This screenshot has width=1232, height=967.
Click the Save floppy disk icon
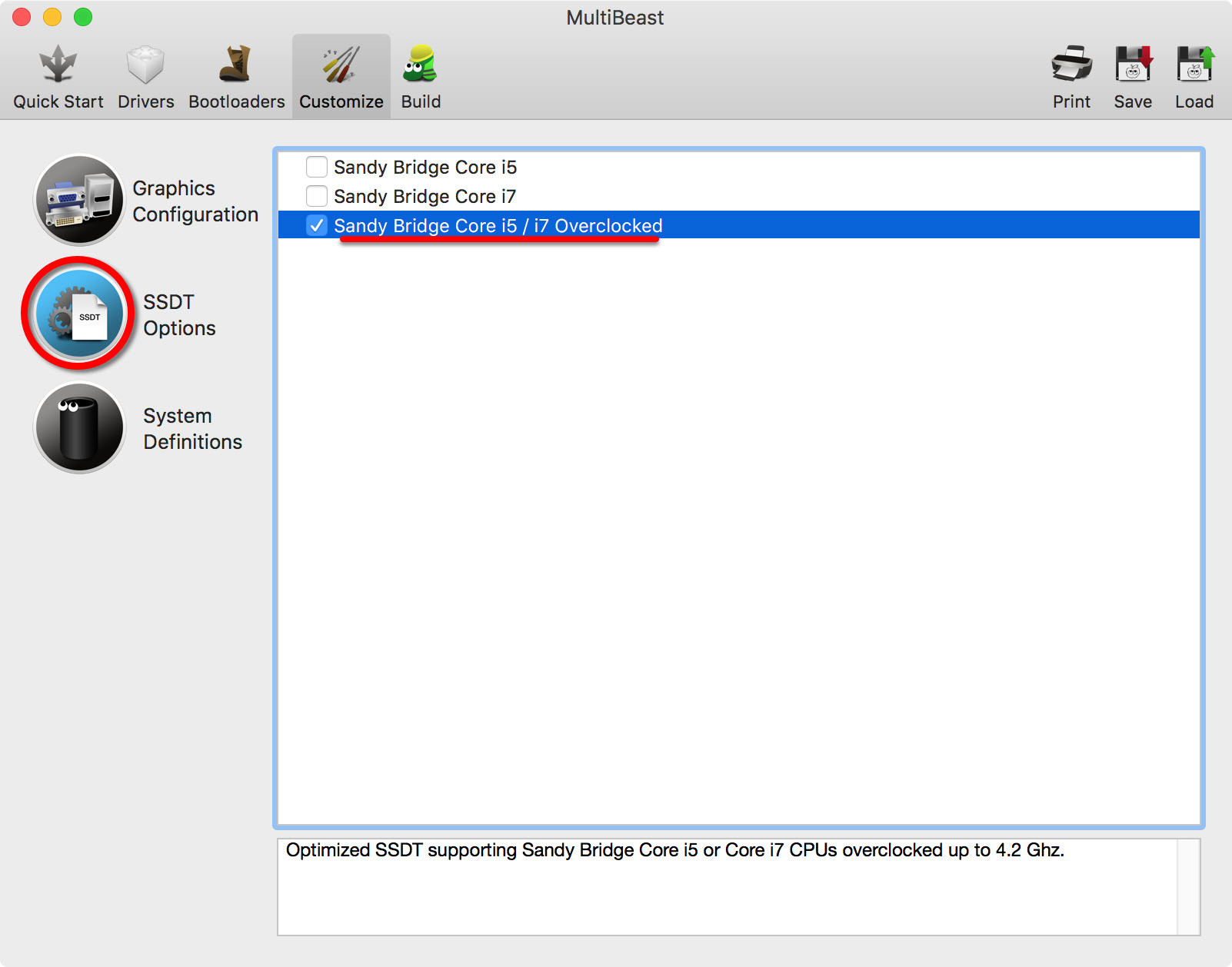1134,64
